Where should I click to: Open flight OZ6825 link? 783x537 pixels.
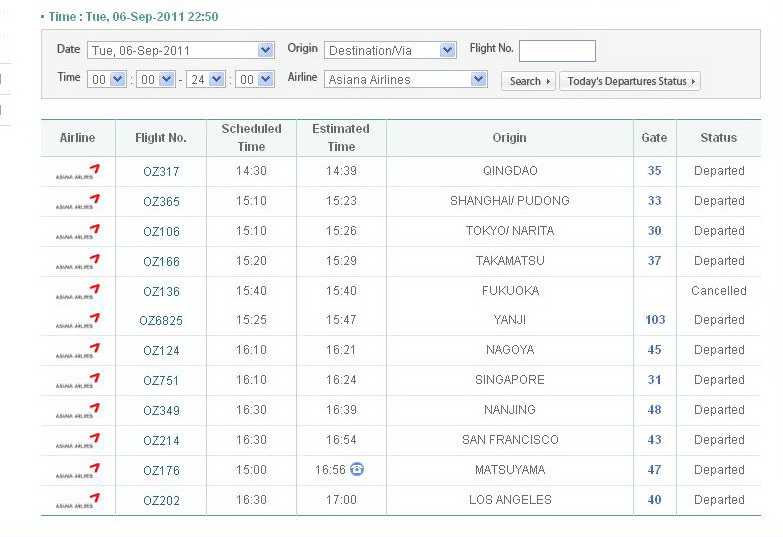(161, 321)
